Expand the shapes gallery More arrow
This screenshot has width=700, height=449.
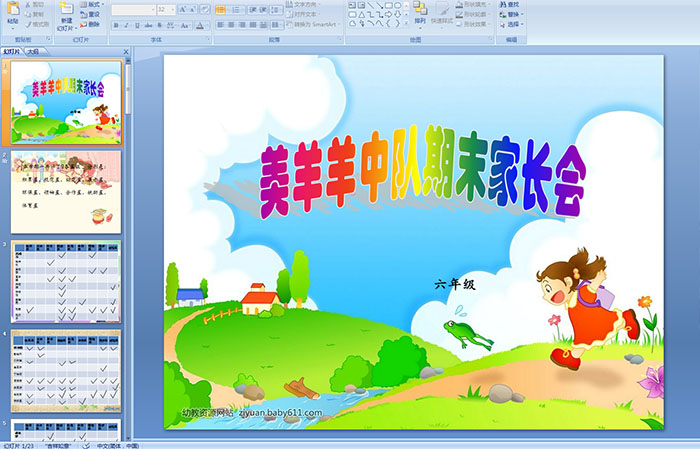click(406, 23)
